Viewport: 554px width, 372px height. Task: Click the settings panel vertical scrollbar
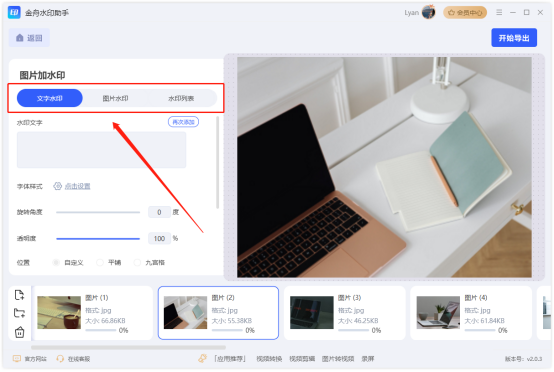(218, 163)
